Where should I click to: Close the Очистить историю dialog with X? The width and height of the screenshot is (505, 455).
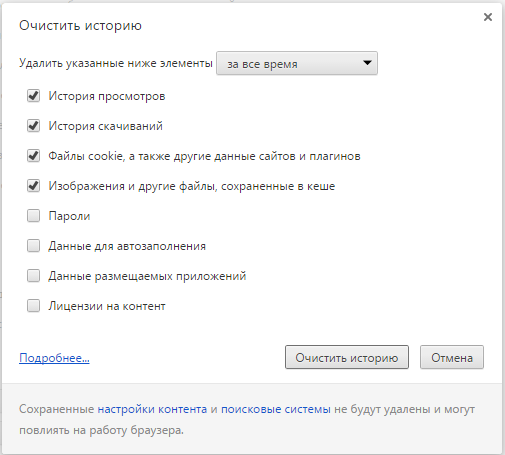coord(488,17)
